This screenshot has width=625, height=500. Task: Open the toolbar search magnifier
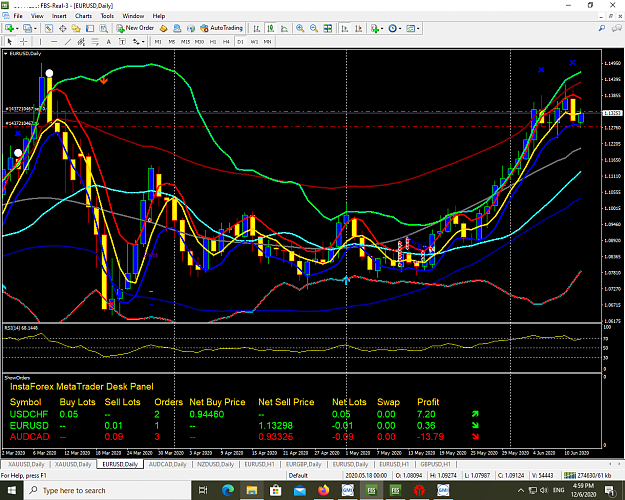(602, 28)
